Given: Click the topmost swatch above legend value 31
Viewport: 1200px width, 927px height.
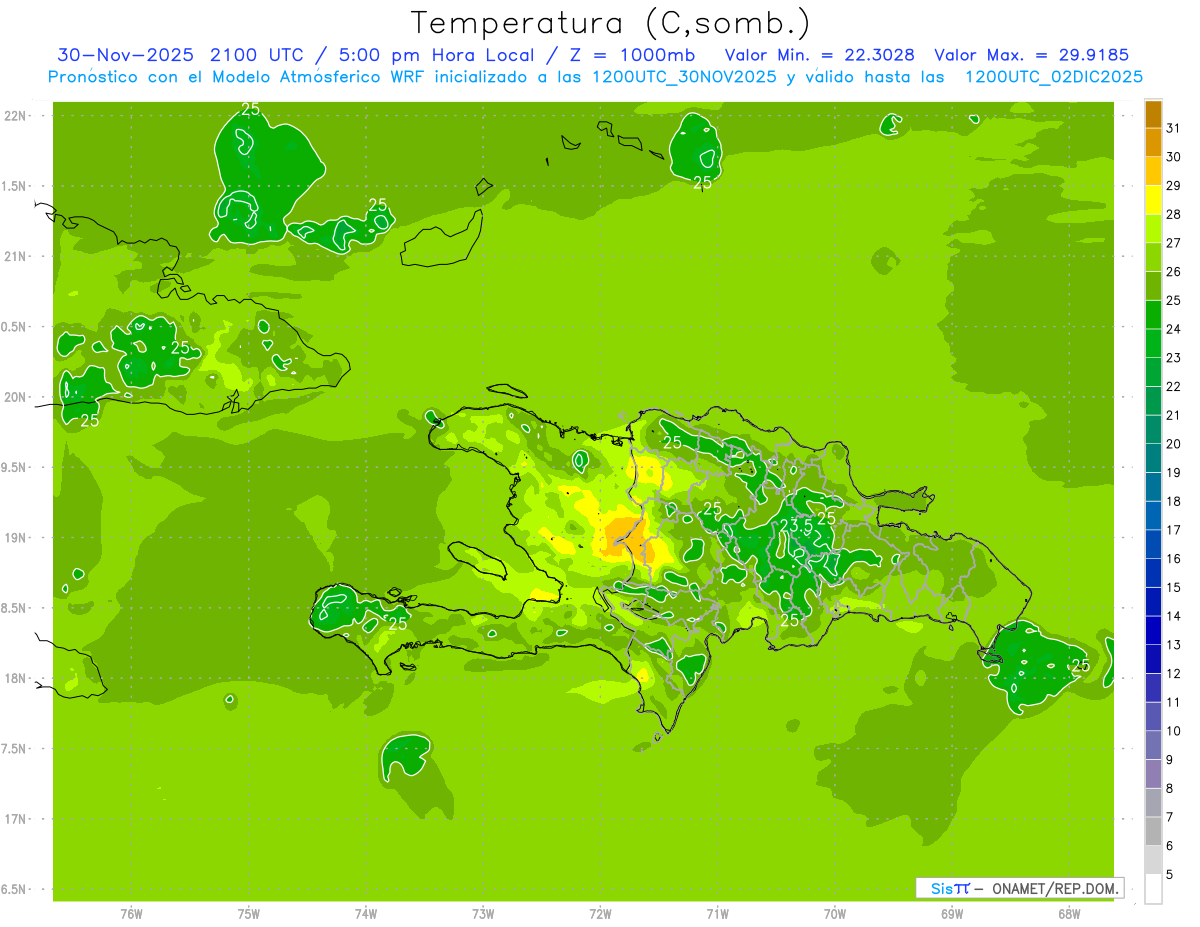Looking at the screenshot, I should (1153, 114).
